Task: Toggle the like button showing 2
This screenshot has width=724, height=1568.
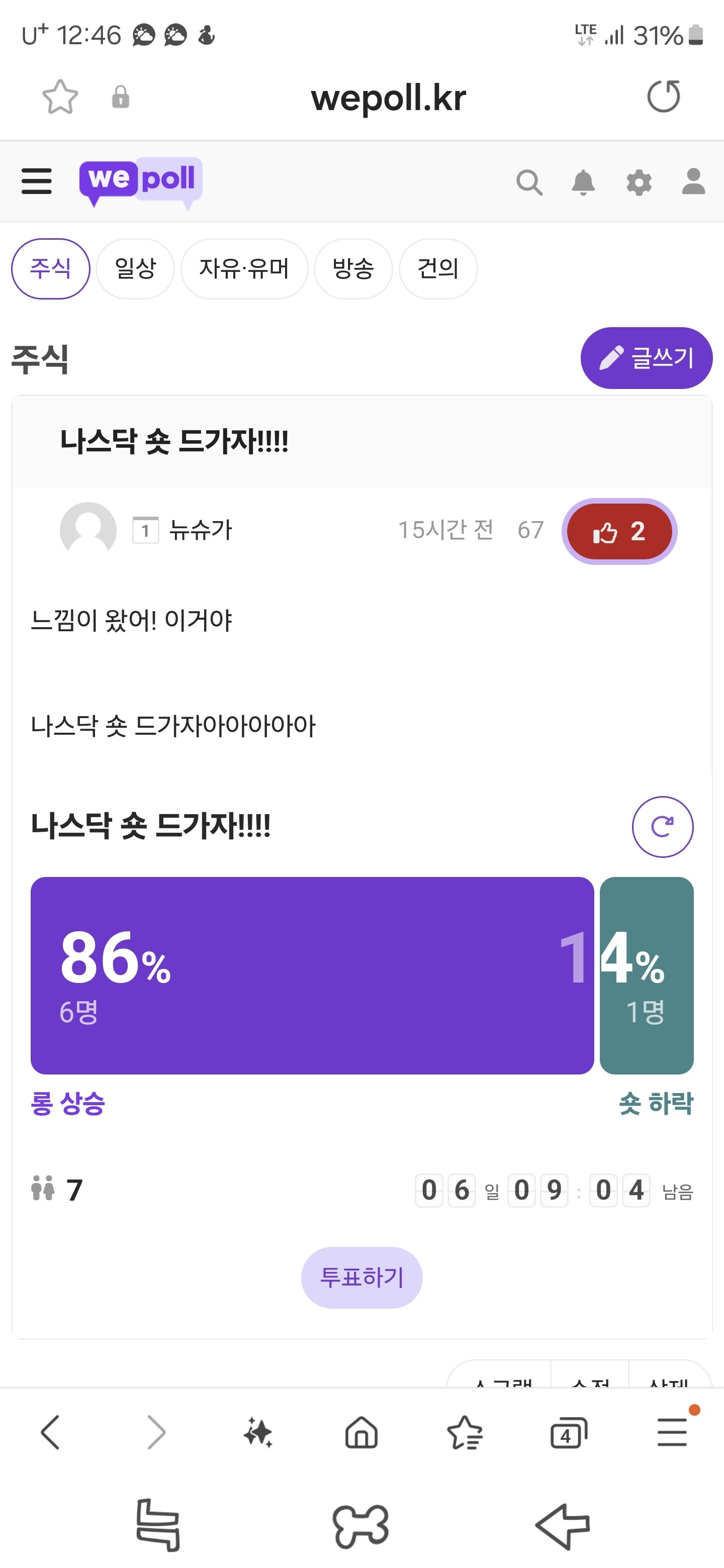Action: tap(618, 531)
